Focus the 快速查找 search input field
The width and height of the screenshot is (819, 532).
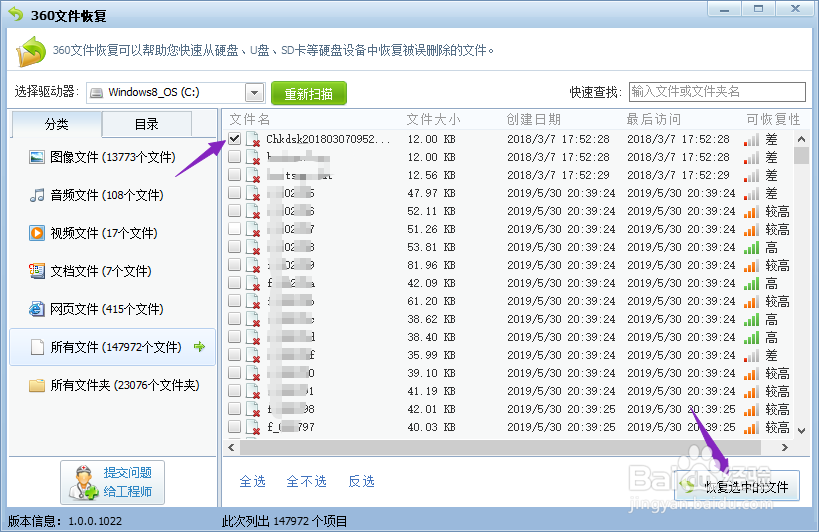(x=717, y=92)
